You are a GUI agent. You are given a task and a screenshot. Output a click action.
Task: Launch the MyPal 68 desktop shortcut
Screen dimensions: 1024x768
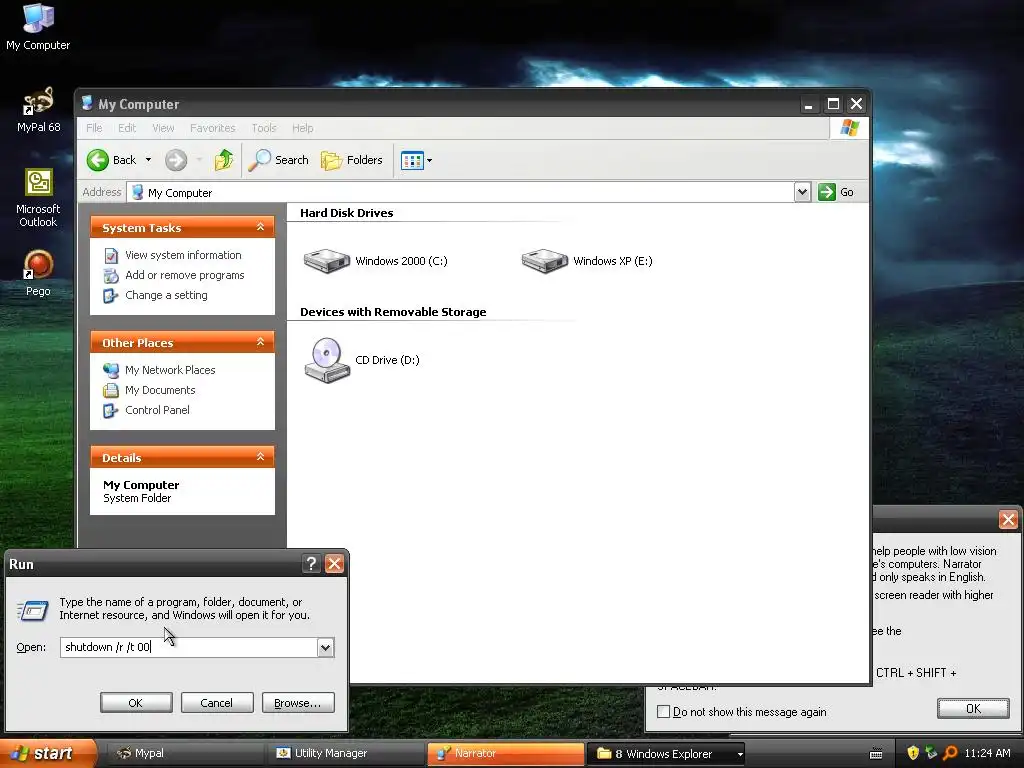tap(38, 108)
